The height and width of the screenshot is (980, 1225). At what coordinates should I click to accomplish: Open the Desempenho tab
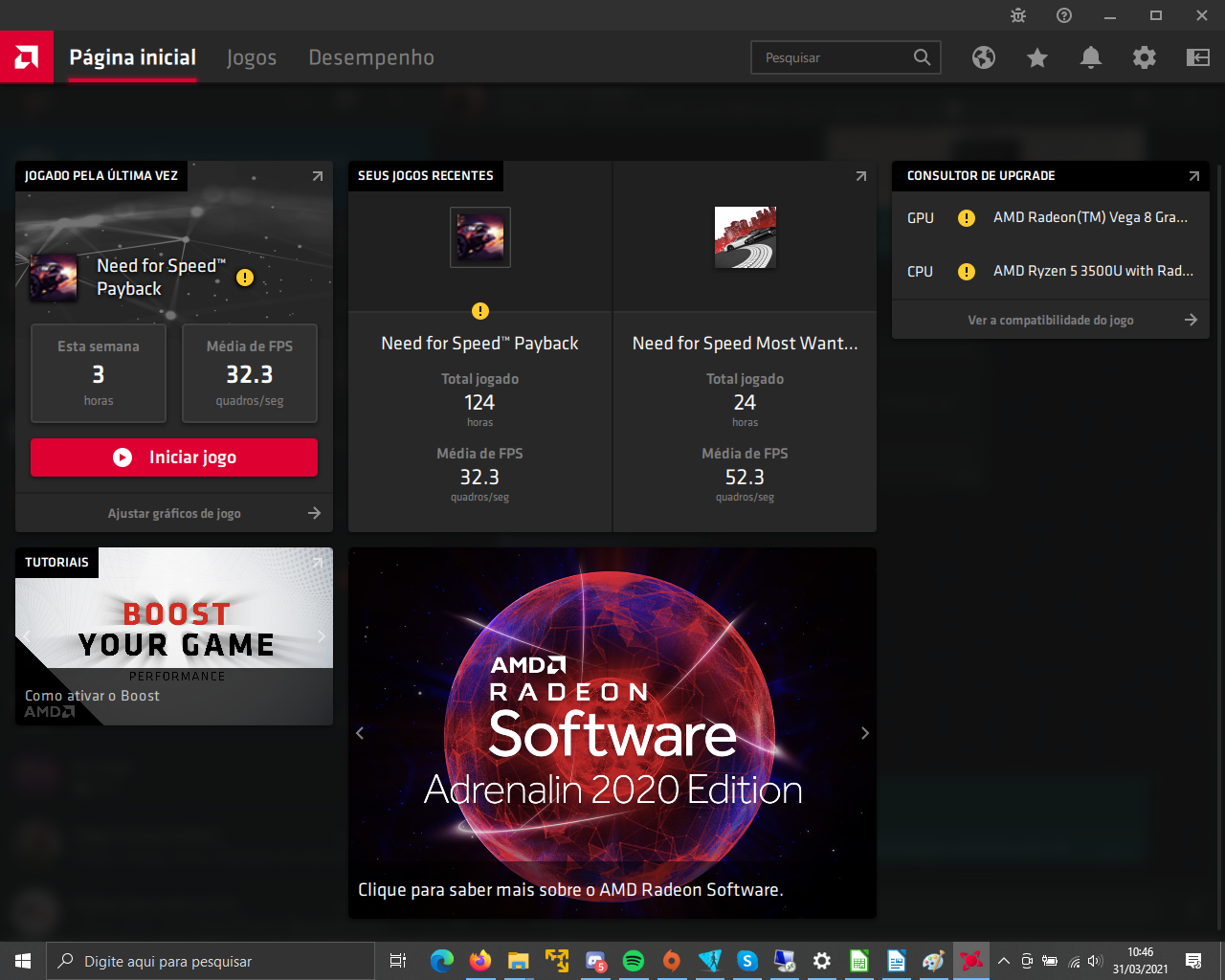(x=371, y=57)
